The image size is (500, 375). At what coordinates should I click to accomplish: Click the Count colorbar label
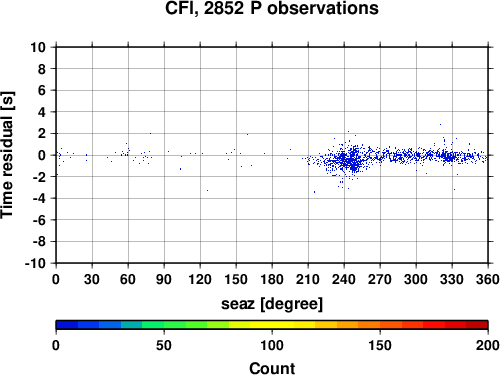272,368
